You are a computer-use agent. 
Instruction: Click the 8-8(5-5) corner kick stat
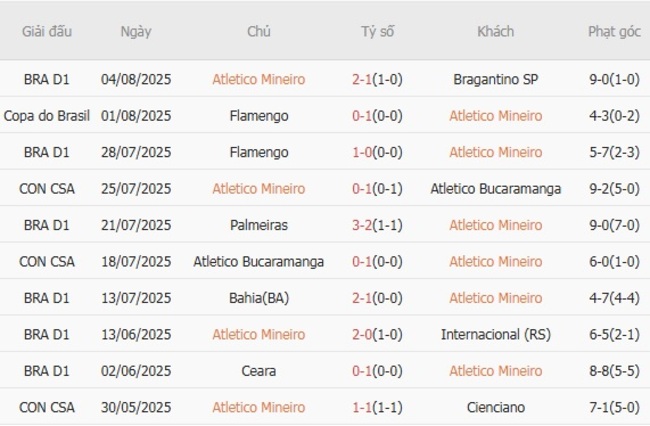(614, 371)
